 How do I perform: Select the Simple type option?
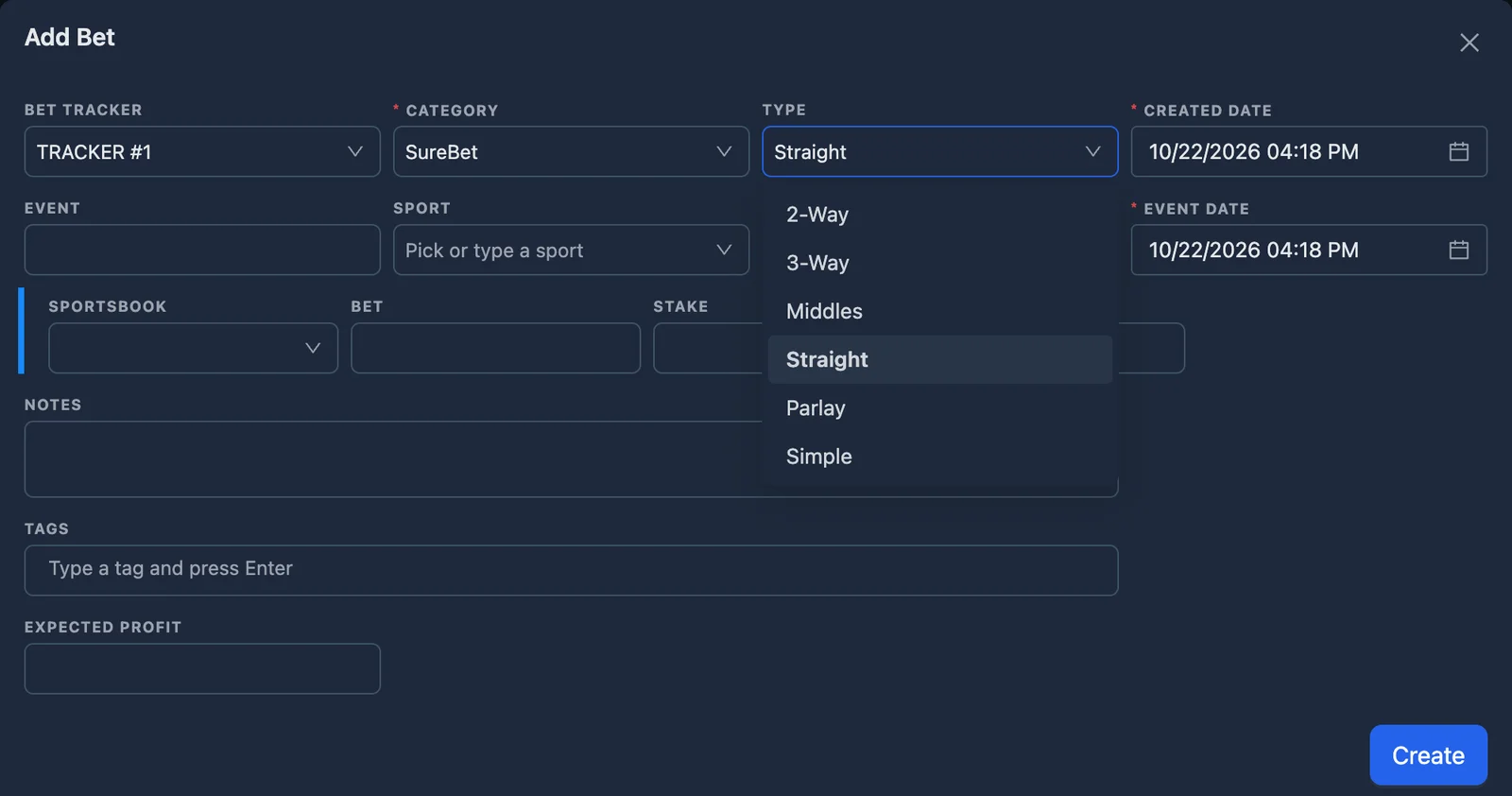(939, 456)
